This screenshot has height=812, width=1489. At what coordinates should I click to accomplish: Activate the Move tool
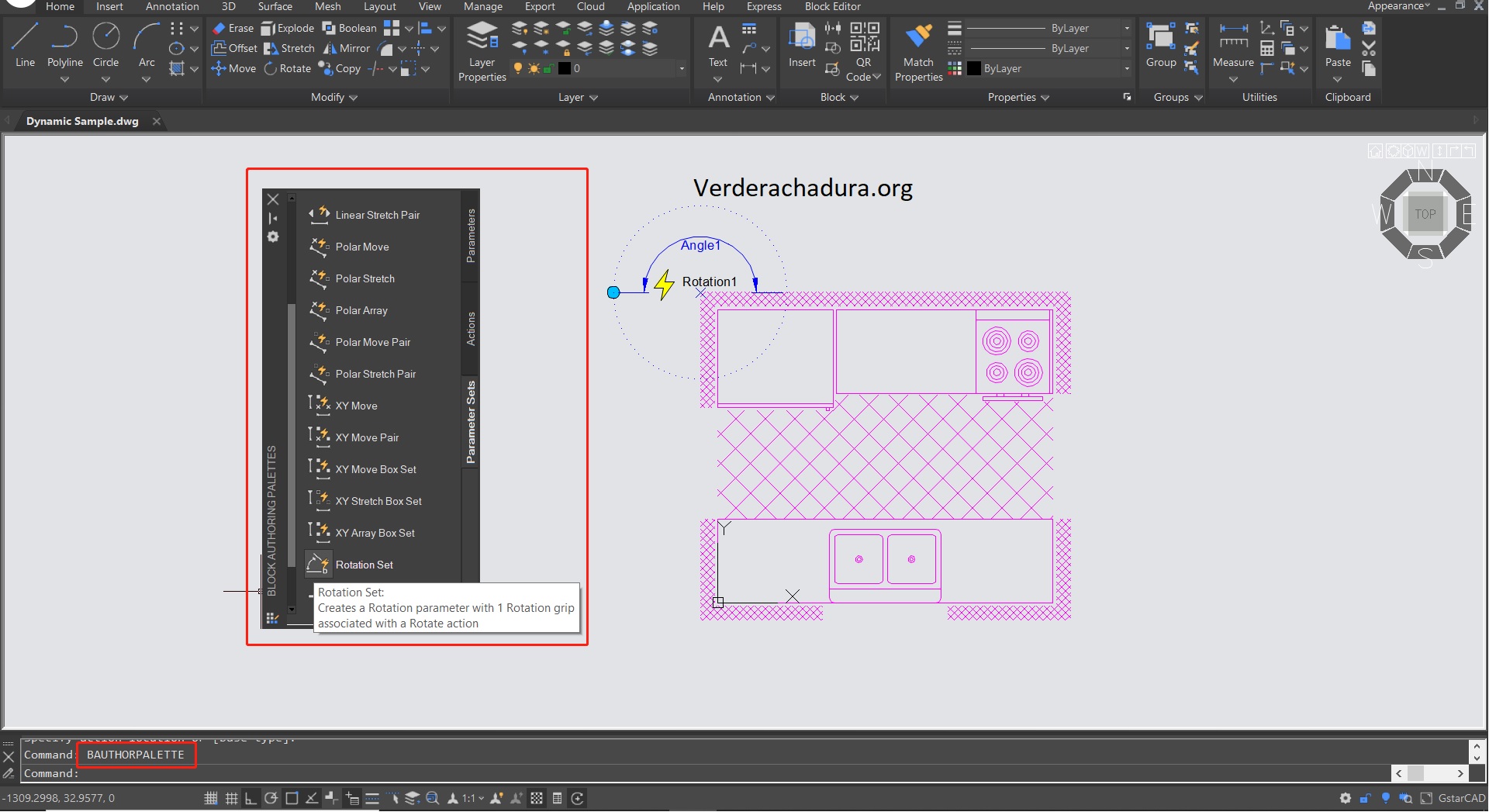pyautogui.click(x=233, y=68)
